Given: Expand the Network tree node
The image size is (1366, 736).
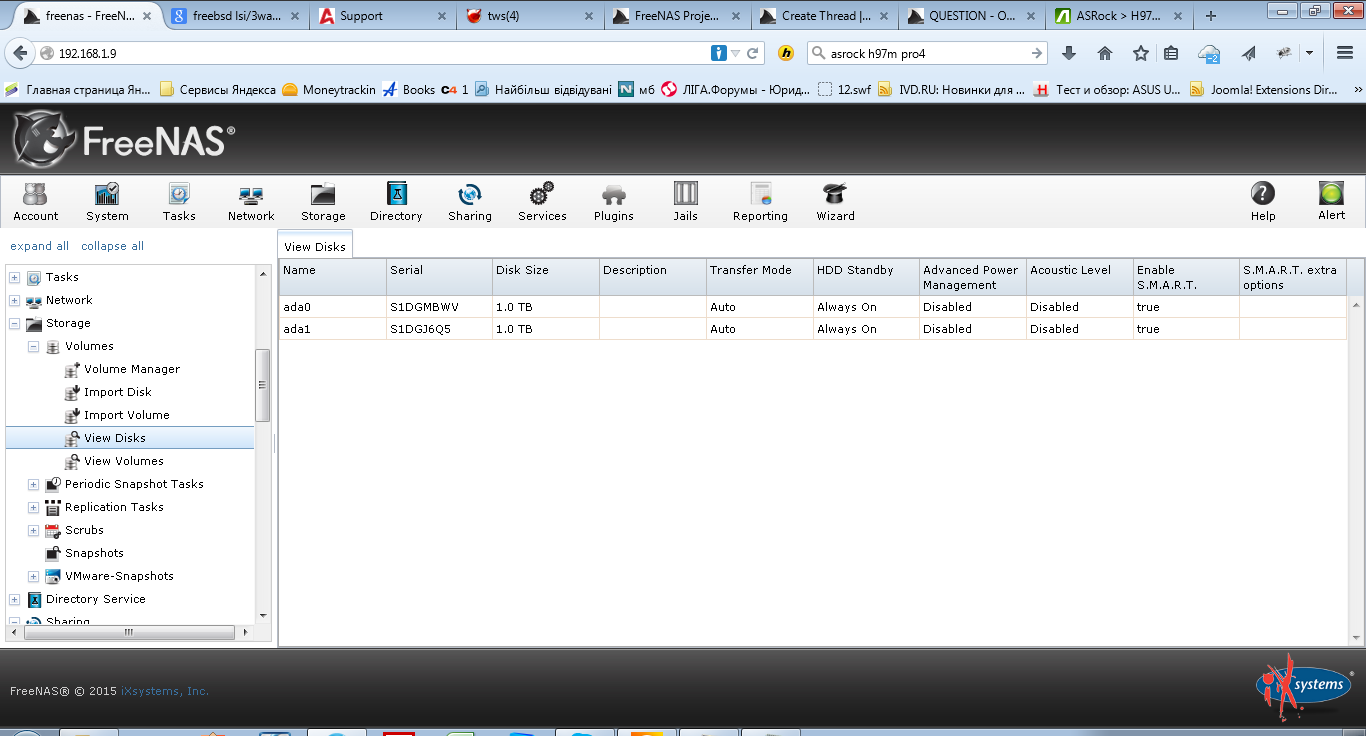Looking at the screenshot, I should pyautogui.click(x=14, y=300).
